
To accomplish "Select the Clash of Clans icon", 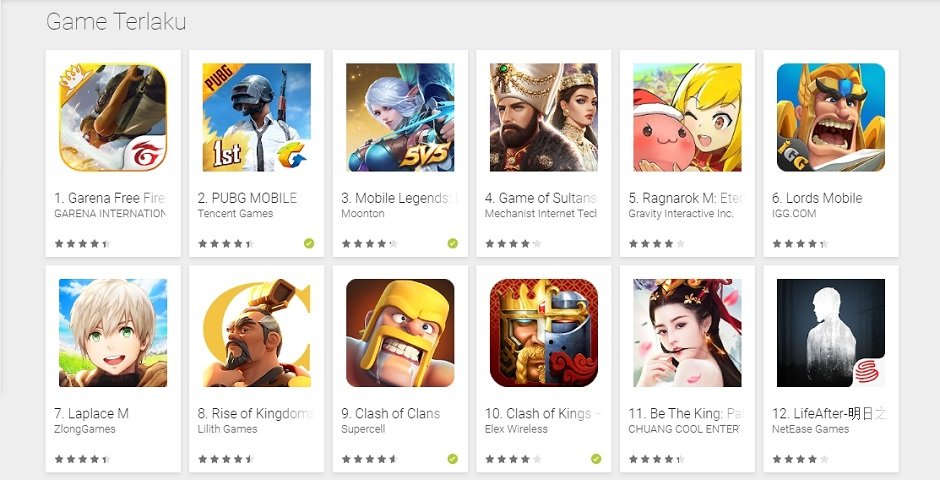I will click(x=400, y=333).
